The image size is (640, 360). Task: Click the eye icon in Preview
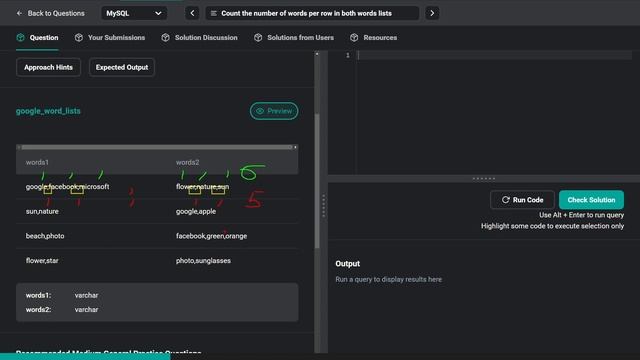tap(260, 111)
